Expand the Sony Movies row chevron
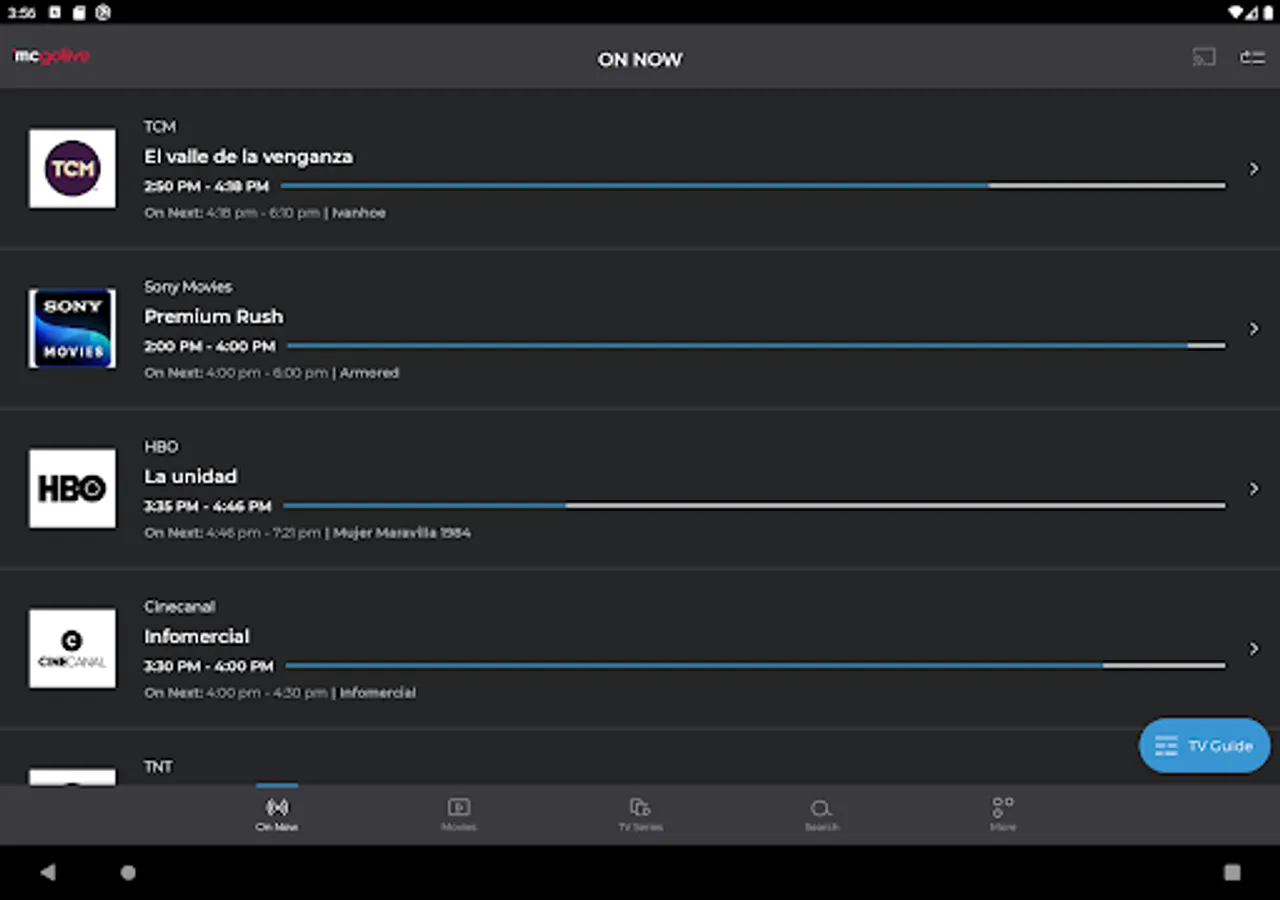 [1254, 329]
